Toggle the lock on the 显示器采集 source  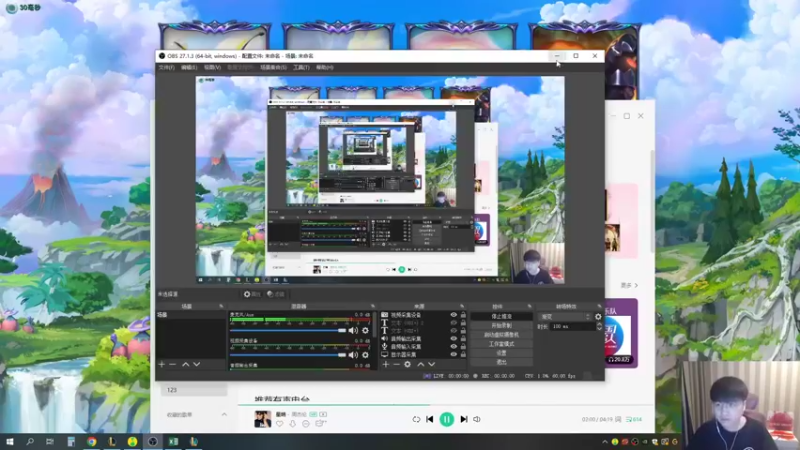(463, 355)
